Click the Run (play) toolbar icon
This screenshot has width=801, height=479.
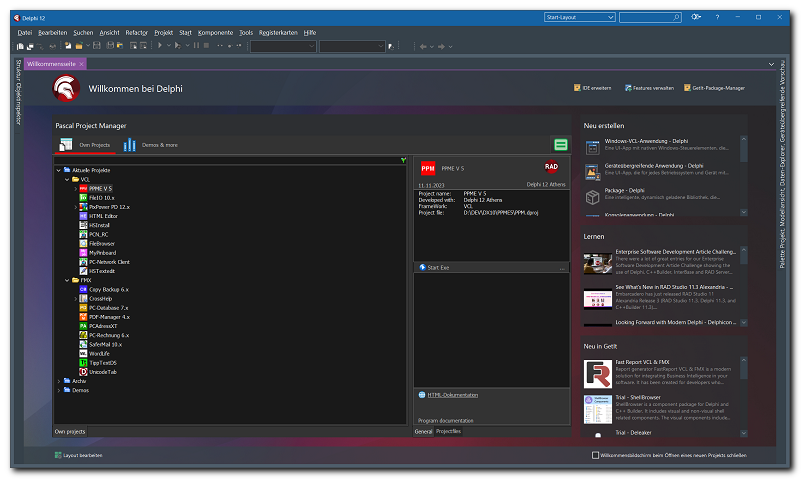click(x=160, y=46)
